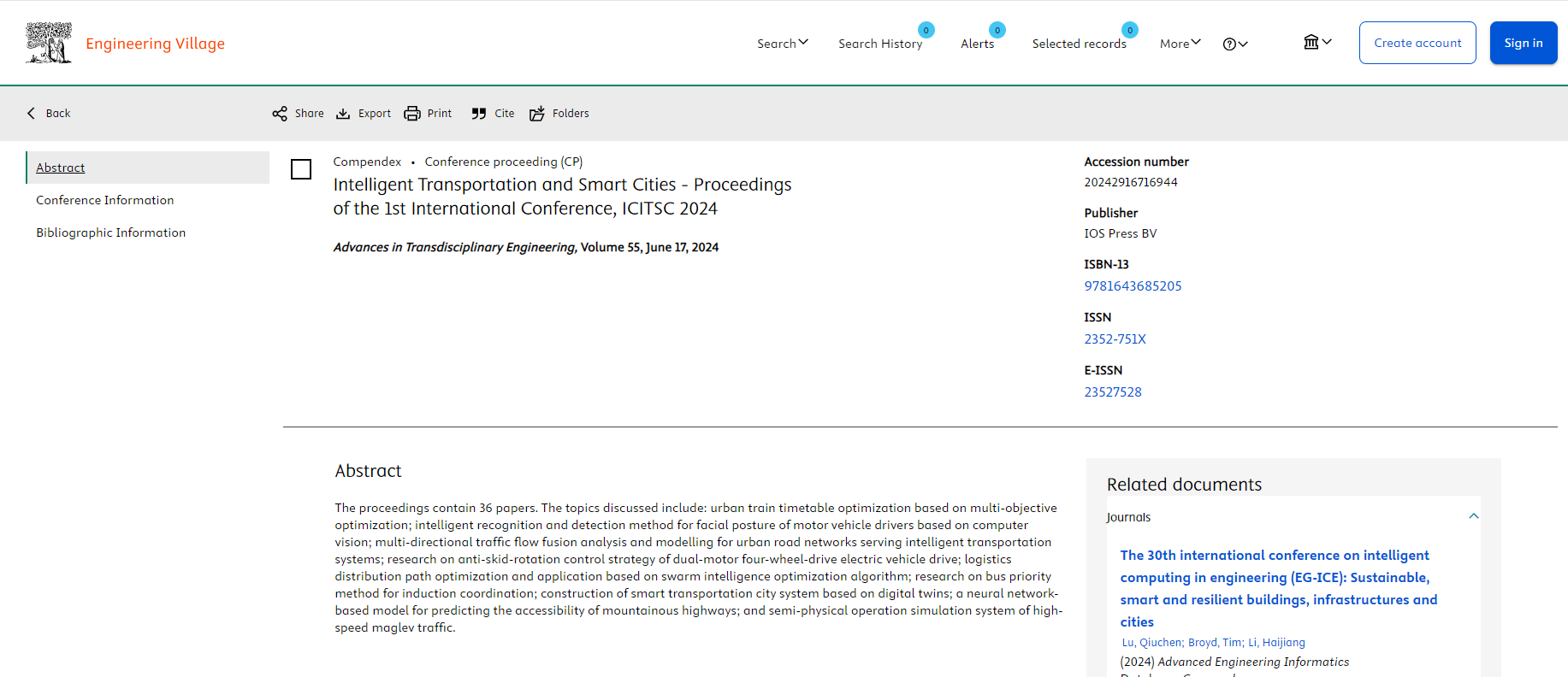
Task: Expand the More dropdown menu
Action: 1180,44
